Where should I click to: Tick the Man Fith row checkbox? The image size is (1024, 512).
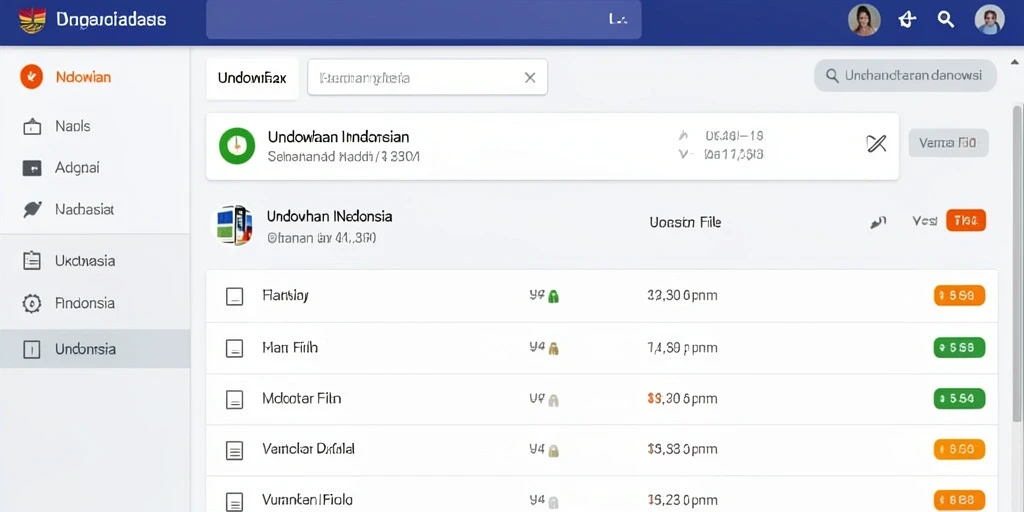(x=234, y=349)
